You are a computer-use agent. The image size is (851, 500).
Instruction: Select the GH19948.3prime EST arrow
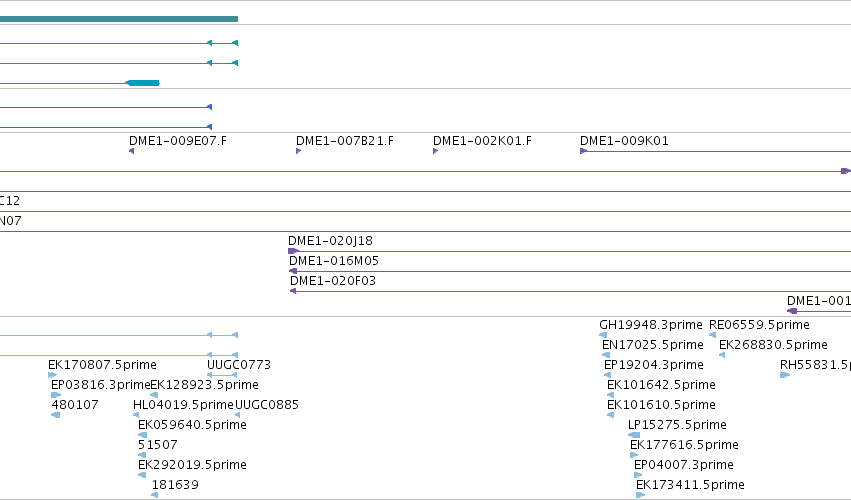coord(603,335)
